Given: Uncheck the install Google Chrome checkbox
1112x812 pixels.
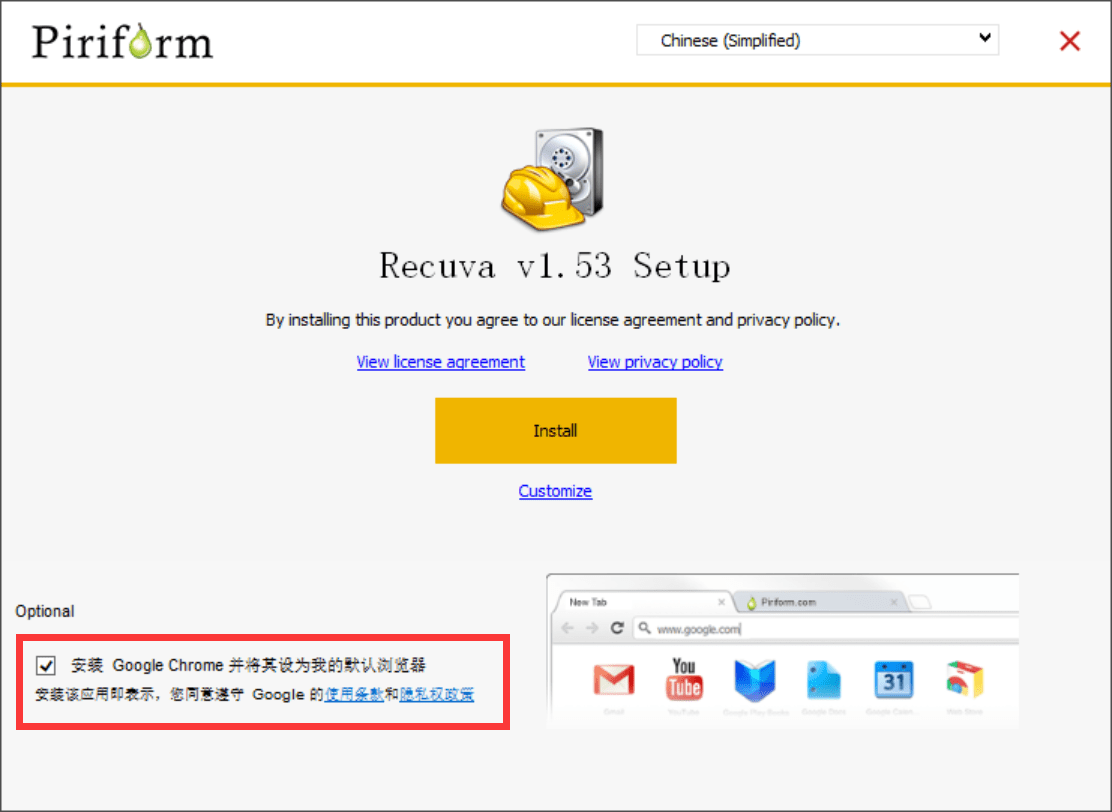Looking at the screenshot, I should click(x=46, y=665).
